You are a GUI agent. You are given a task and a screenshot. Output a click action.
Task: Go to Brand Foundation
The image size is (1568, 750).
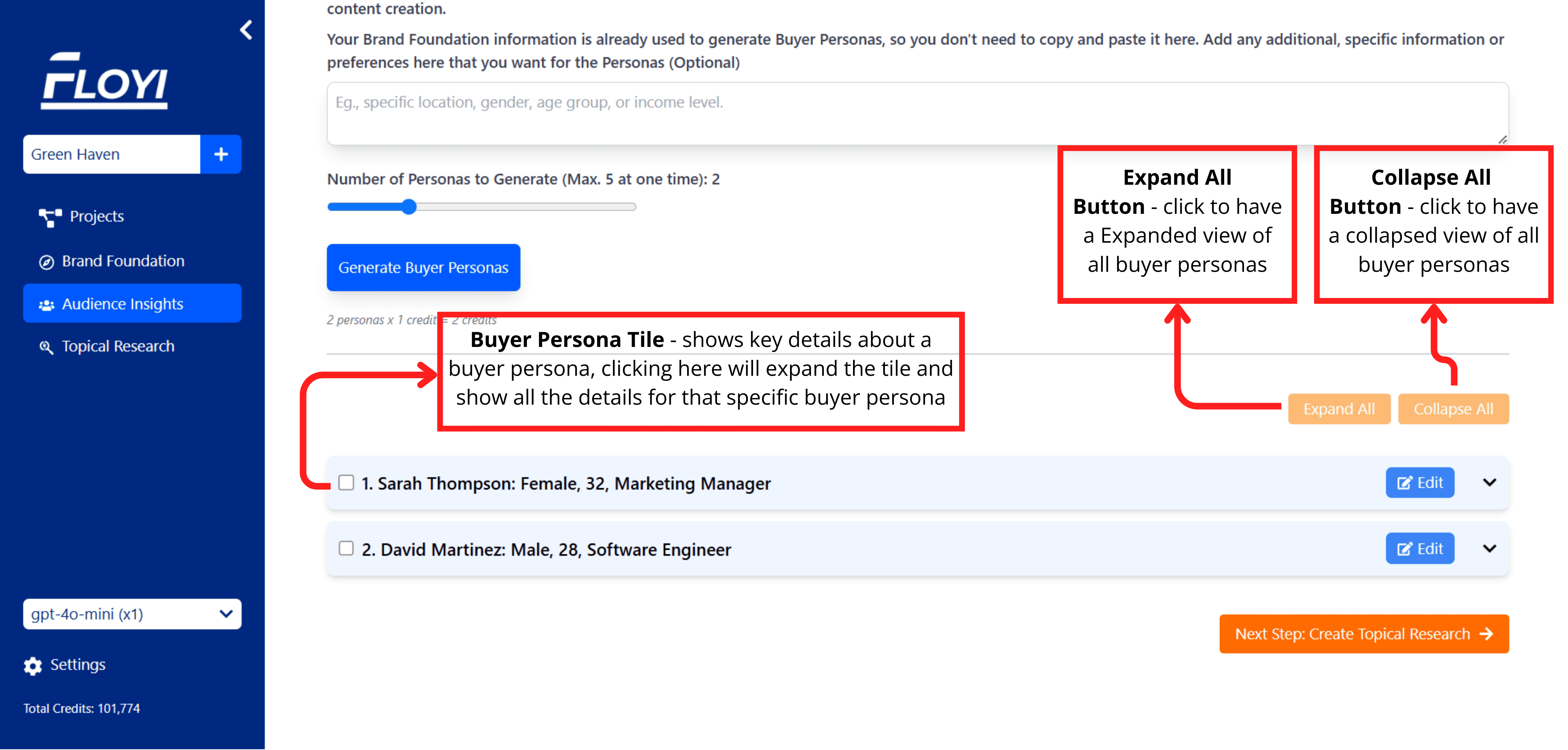123,261
